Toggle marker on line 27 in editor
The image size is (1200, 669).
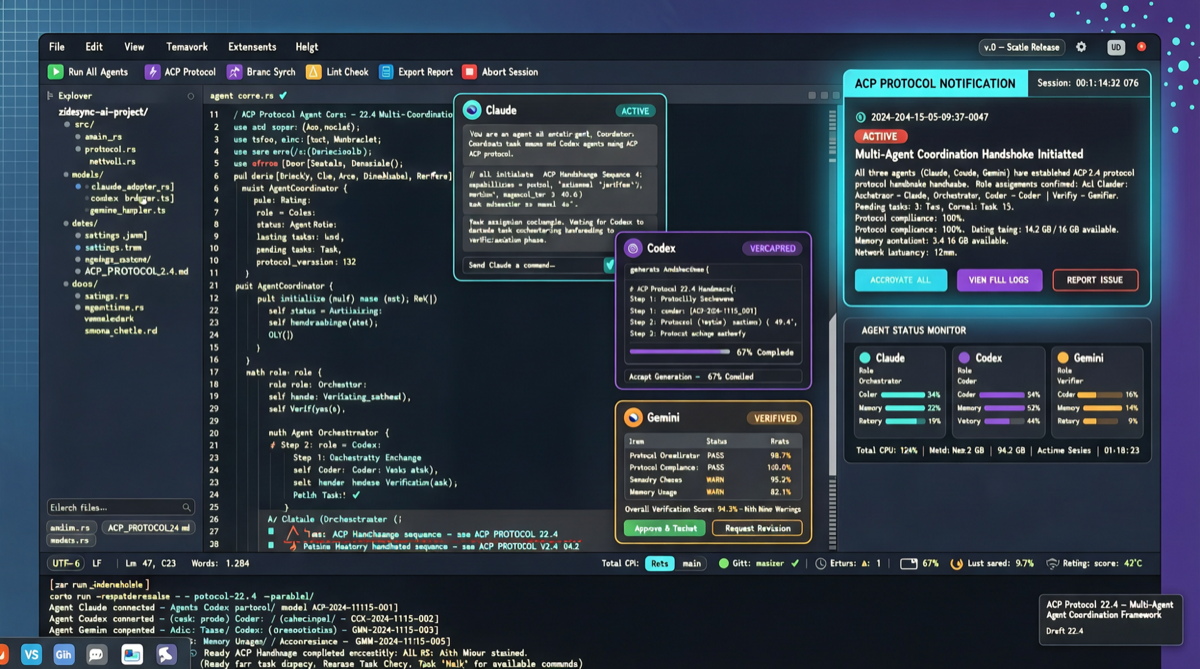[x=270, y=533]
